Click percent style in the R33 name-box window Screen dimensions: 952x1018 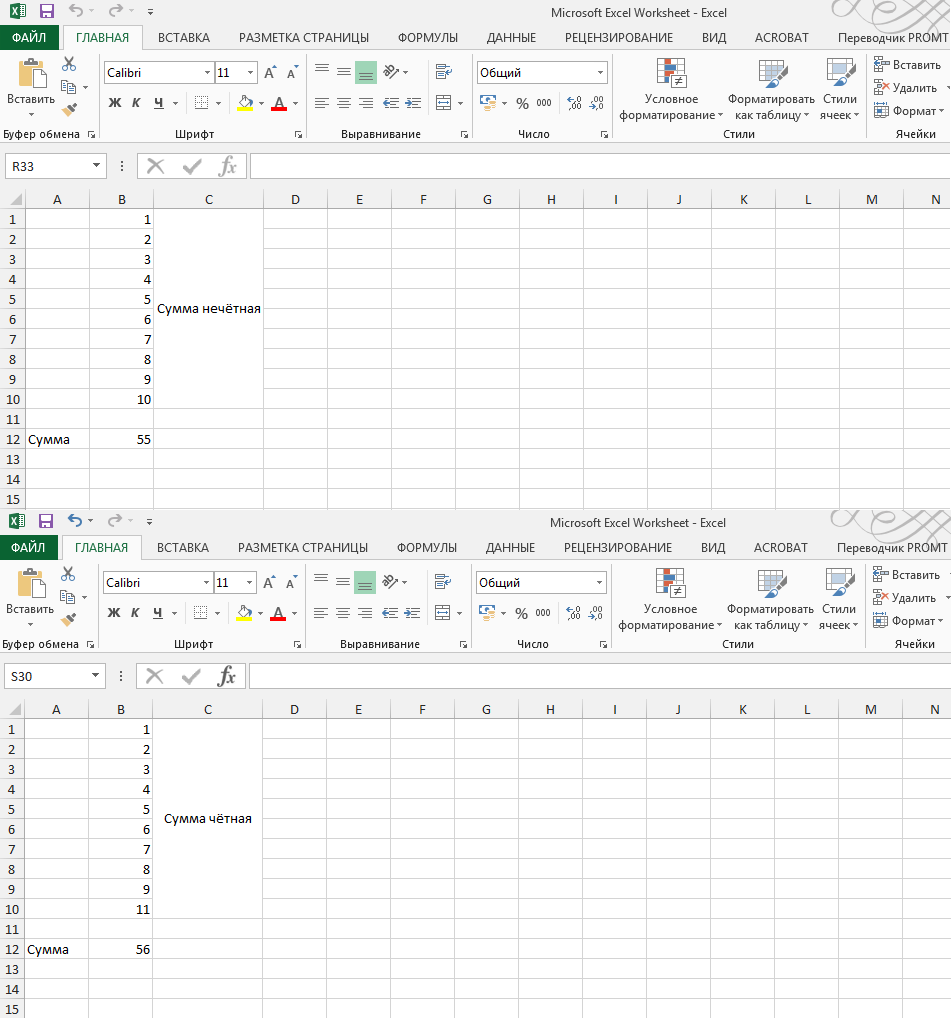(x=522, y=103)
